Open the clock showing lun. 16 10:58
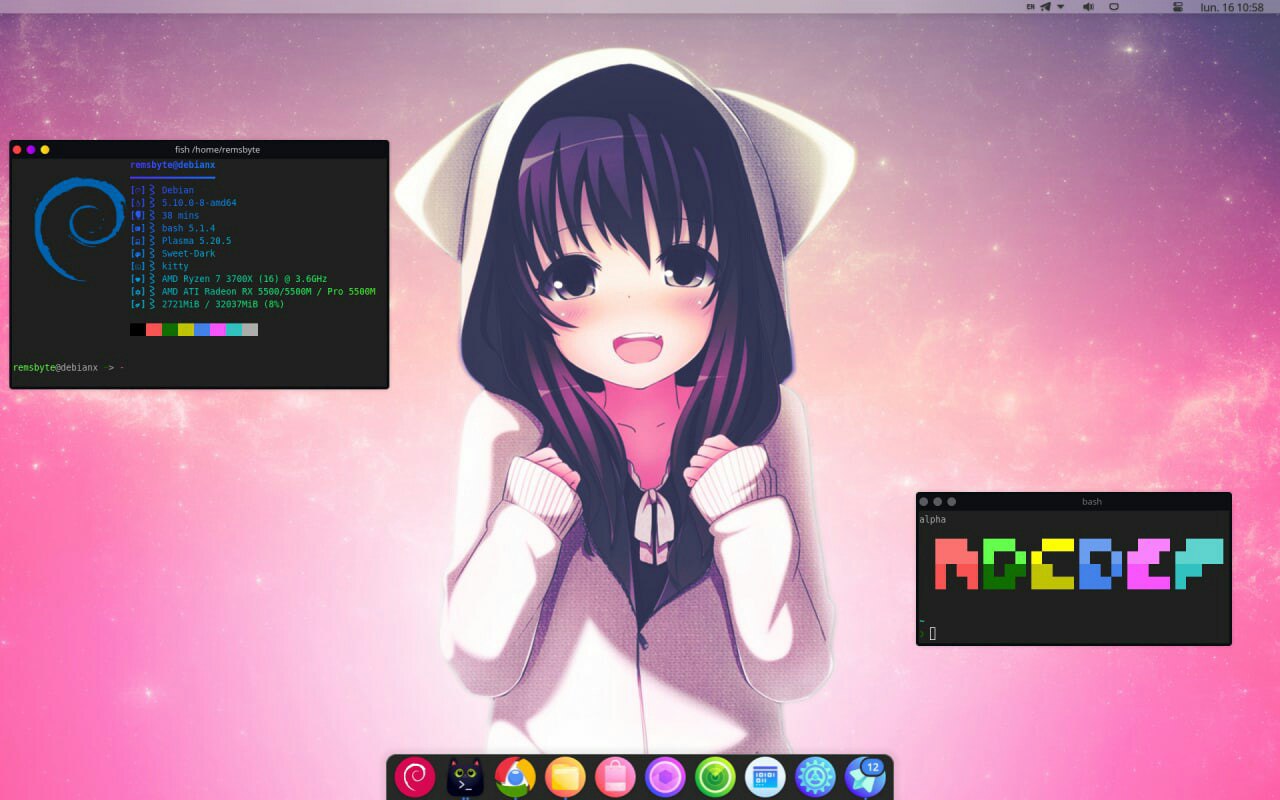1280x800 pixels. click(x=1232, y=7)
